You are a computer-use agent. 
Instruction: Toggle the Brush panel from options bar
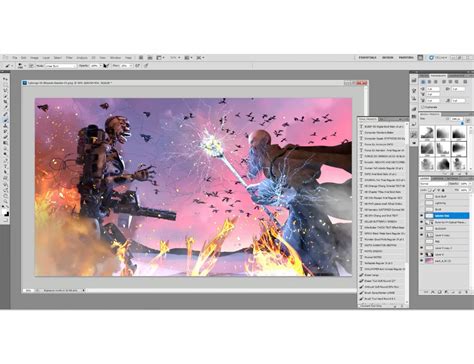click(31, 66)
